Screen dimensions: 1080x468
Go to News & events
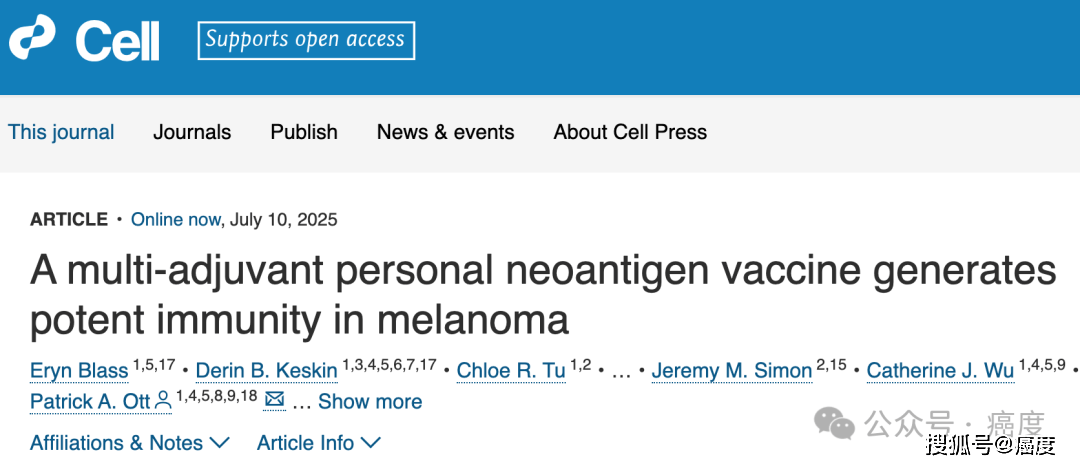click(x=446, y=132)
